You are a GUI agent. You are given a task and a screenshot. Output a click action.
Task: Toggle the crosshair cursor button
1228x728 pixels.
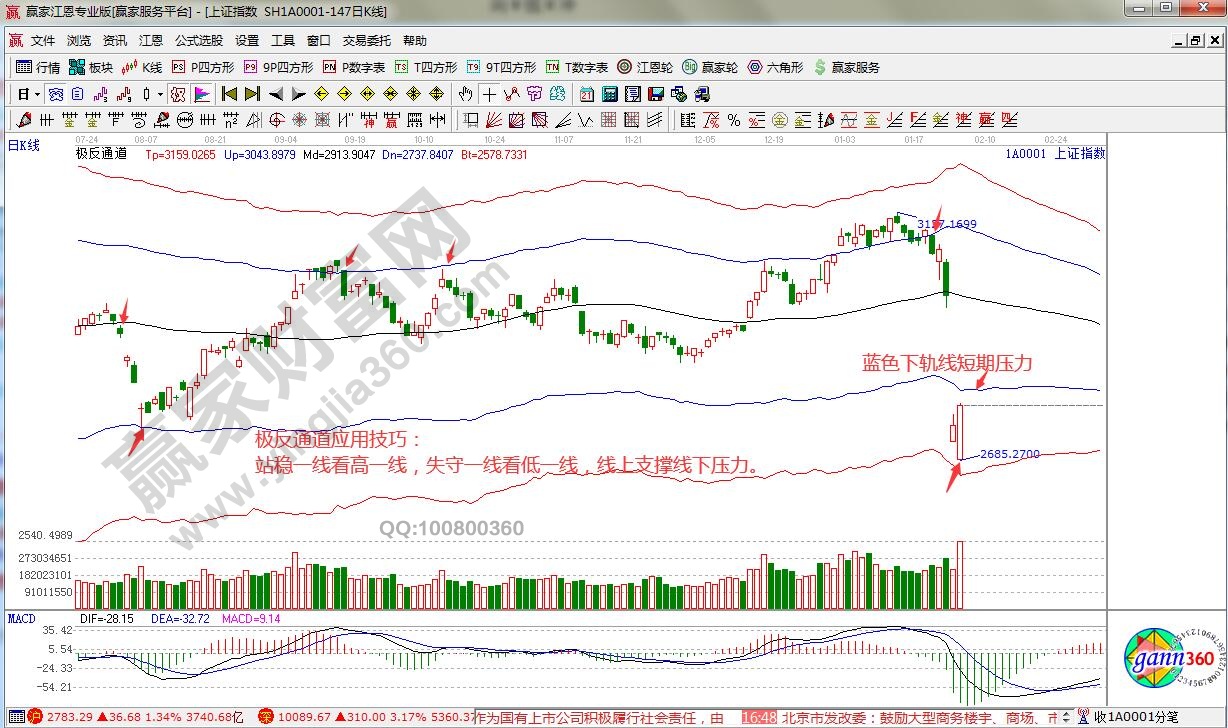click(489, 94)
